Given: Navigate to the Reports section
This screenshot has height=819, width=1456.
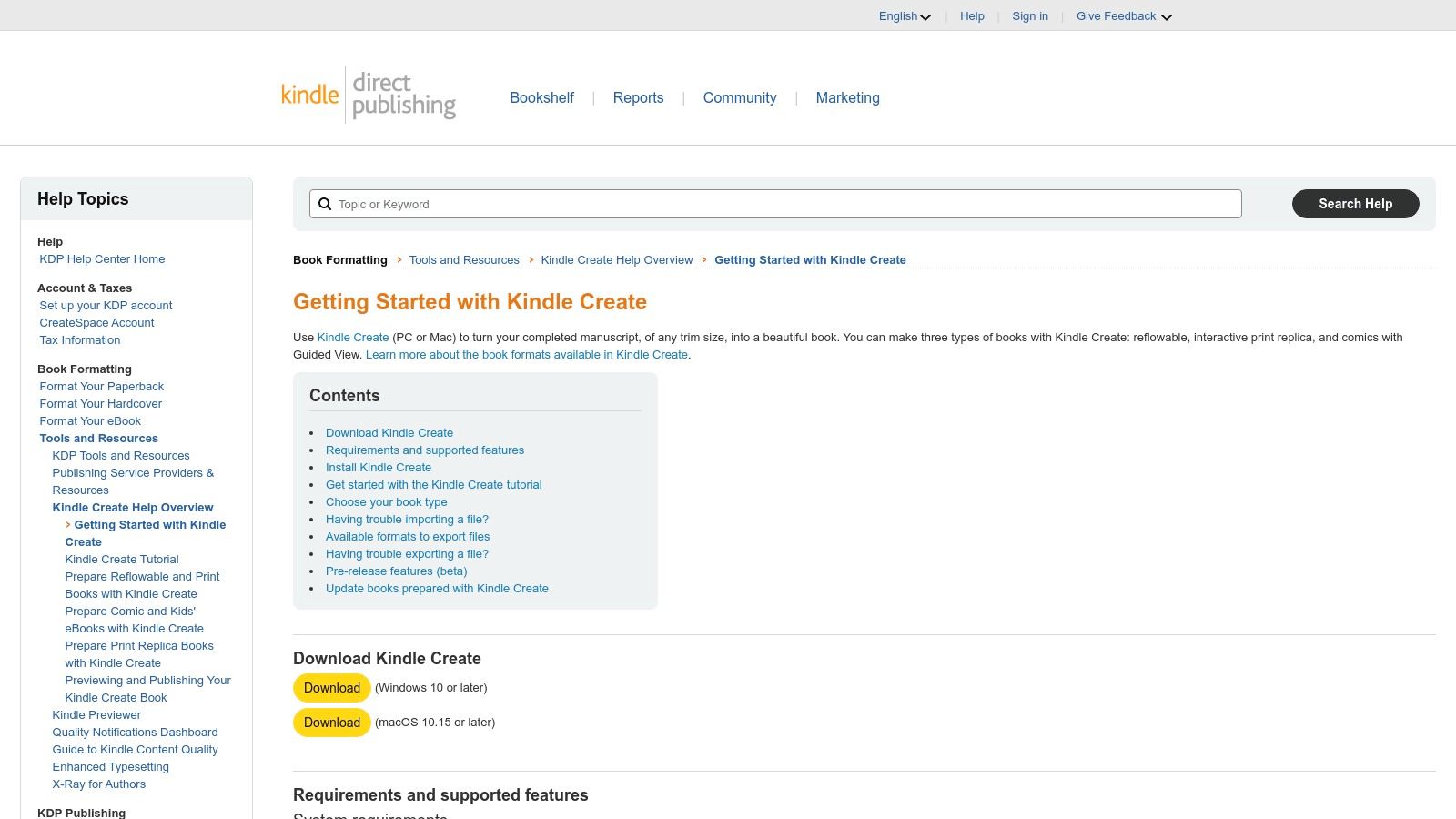Looking at the screenshot, I should (638, 97).
